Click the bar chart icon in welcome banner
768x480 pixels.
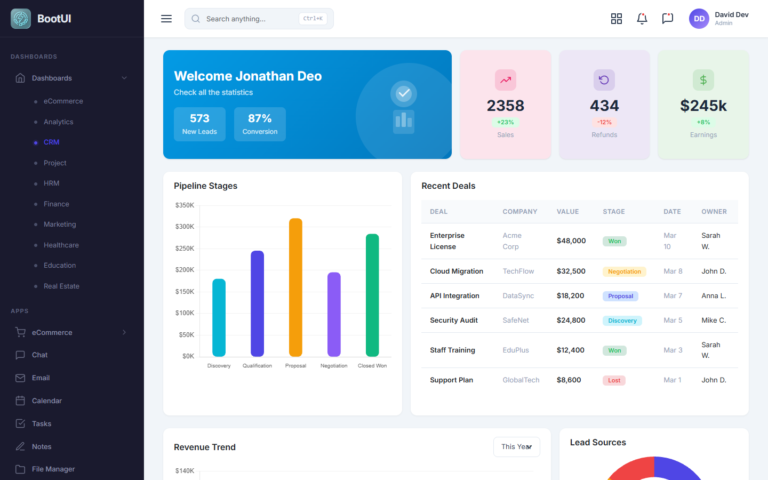tap(404, 121)
